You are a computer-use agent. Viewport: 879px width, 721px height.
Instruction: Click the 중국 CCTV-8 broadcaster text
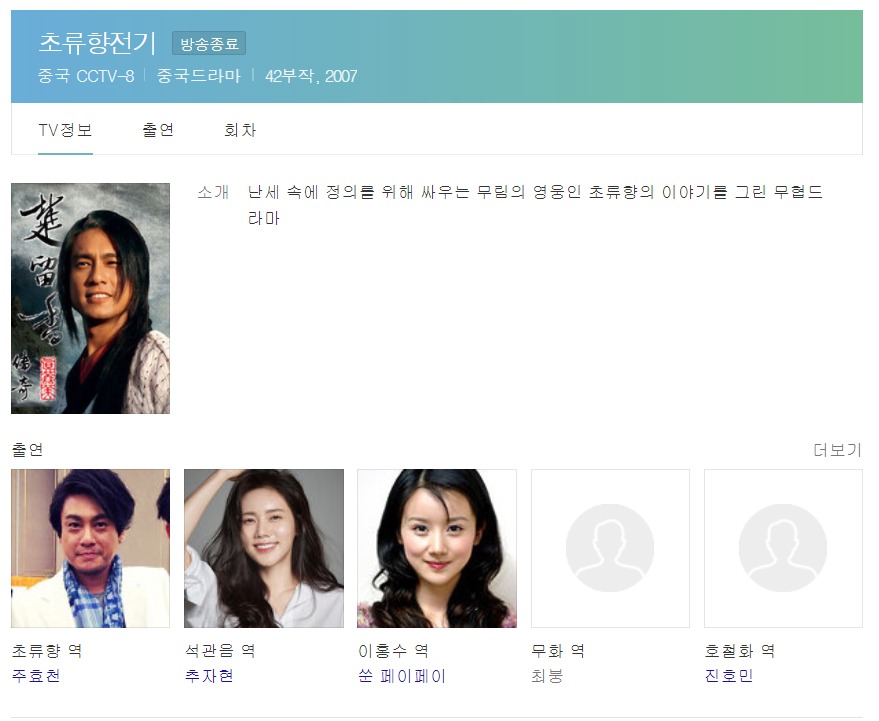click(x=86, y=76)
